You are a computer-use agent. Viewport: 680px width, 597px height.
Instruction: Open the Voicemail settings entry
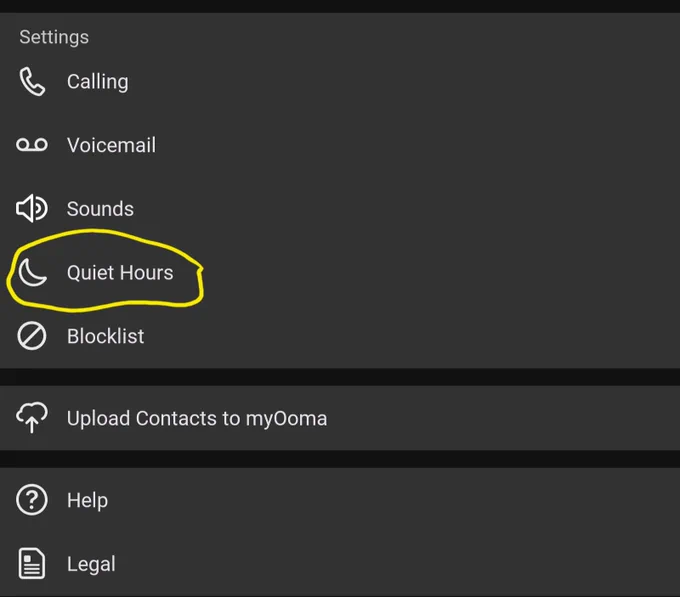[111, 145]
